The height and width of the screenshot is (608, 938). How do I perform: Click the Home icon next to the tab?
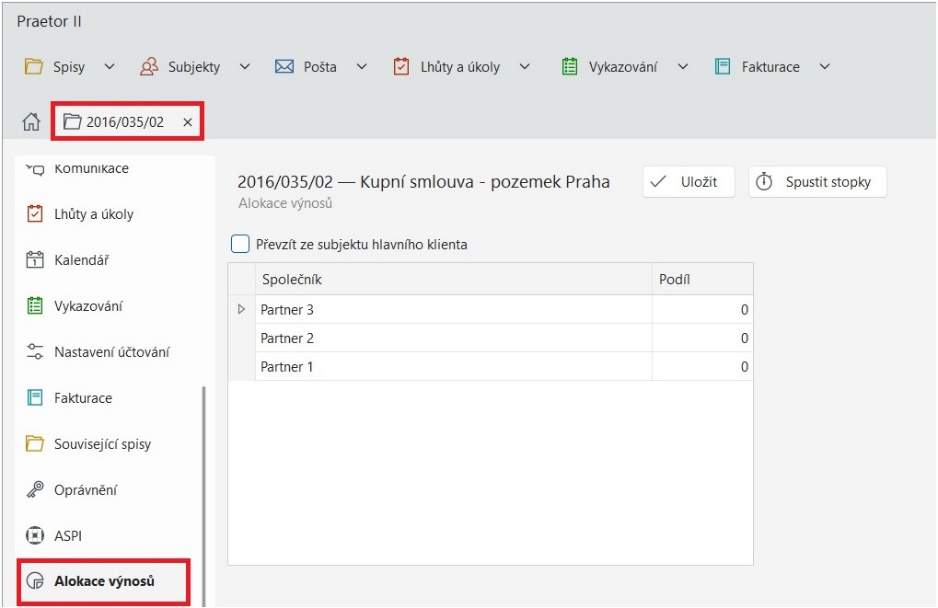click(x=31, y=122)
